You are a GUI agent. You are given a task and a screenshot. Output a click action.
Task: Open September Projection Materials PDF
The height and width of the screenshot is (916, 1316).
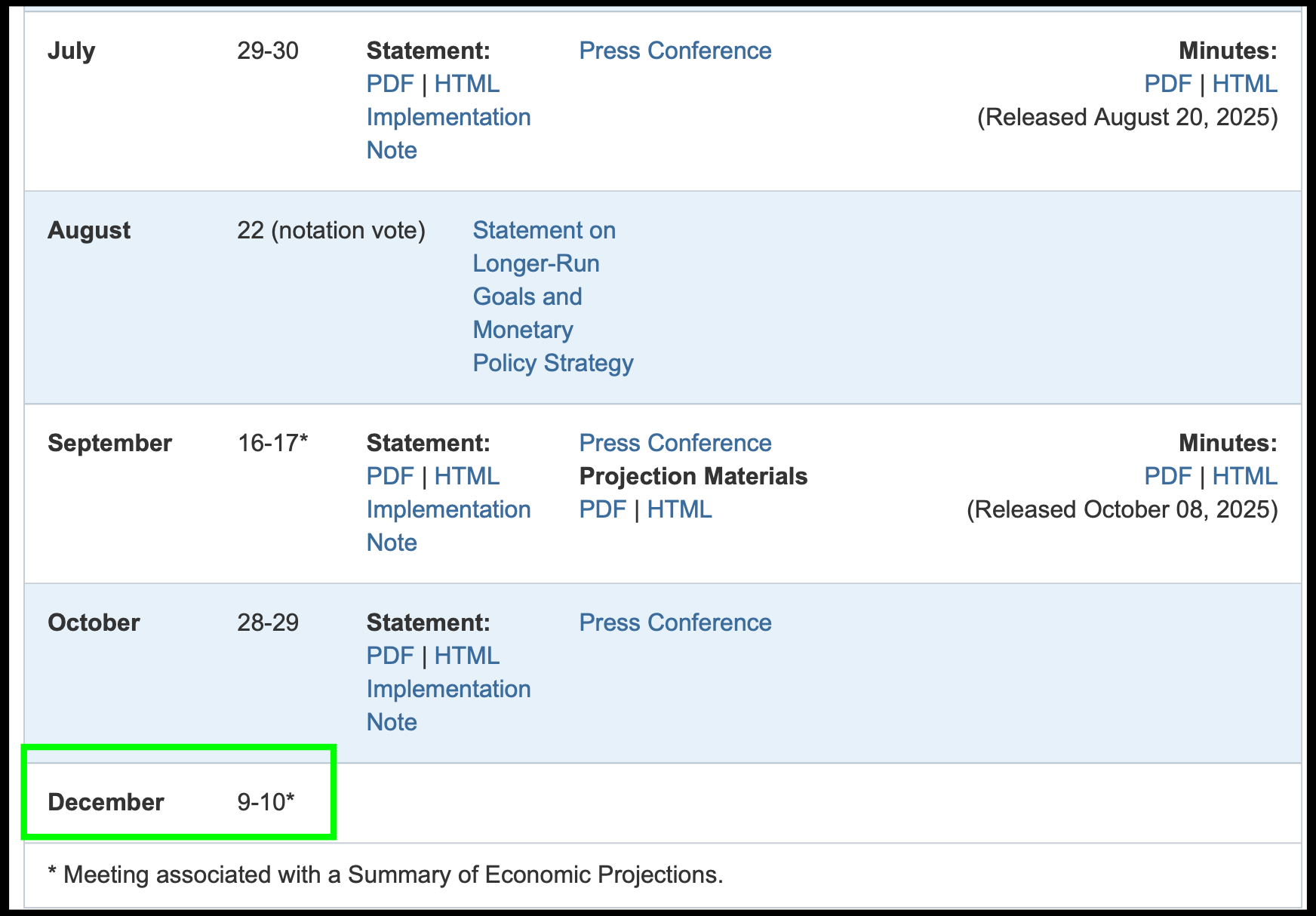[603, 509]
